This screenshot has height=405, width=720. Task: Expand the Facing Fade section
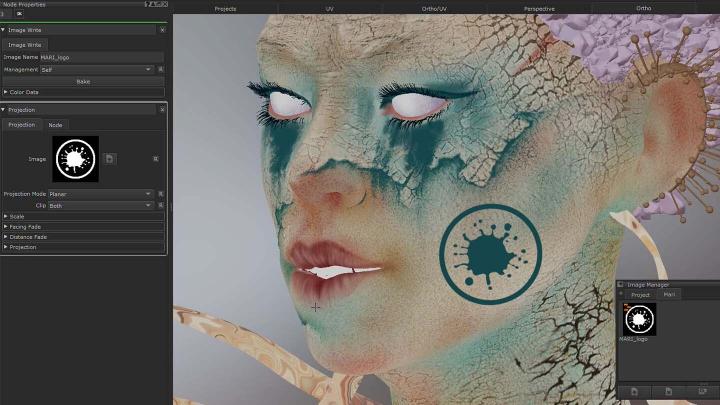pyautogui.click(x=6, y=227)
